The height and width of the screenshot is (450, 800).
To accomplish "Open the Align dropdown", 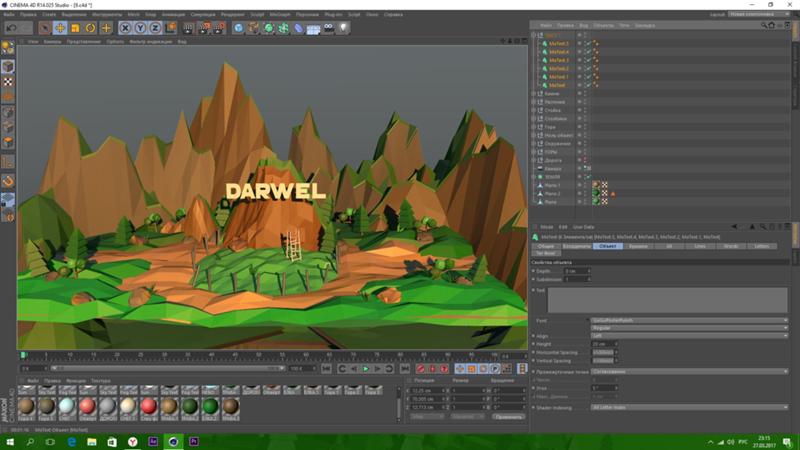I will click(x=689, y=336).
